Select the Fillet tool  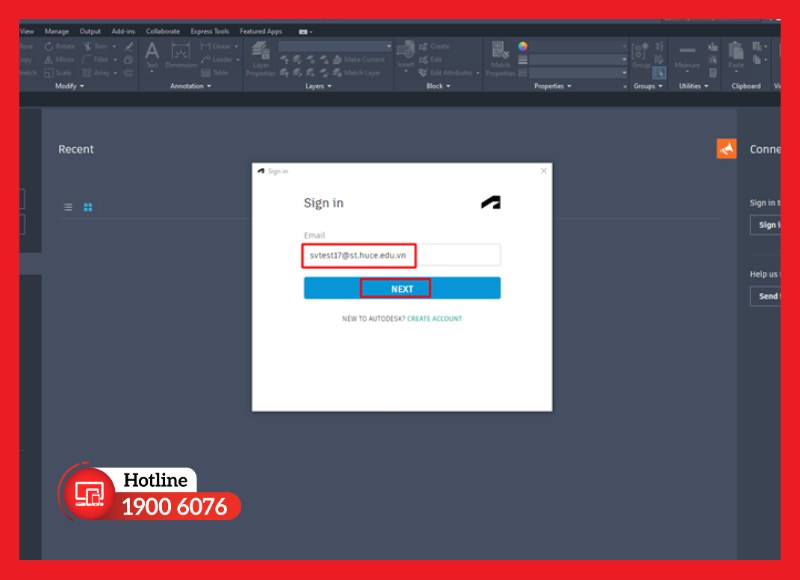pyautogui.click(x=96, y=60)
